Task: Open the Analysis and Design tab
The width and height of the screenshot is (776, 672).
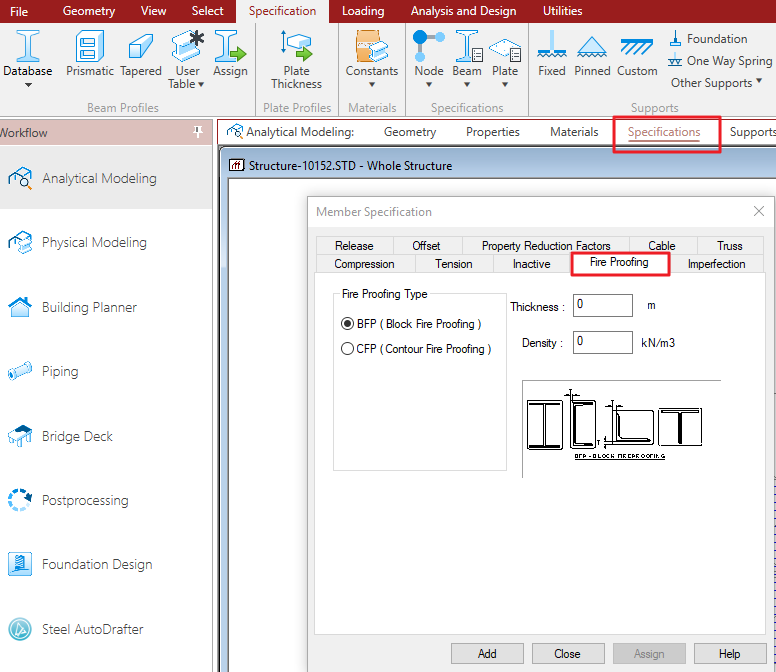Action: pos(463,11)
